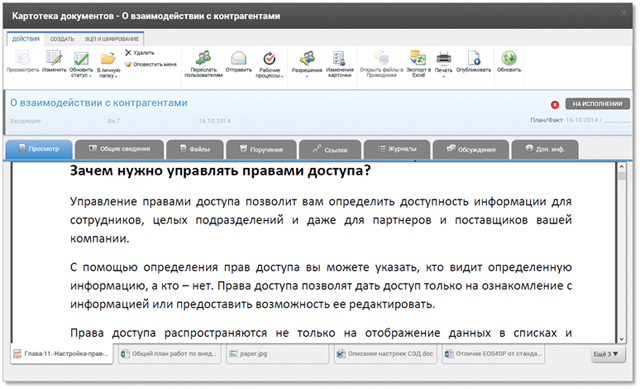The width and height of the screenshot is (640, 389).
Task: Open the Файлы tab
Action: (x=195, y=149)
